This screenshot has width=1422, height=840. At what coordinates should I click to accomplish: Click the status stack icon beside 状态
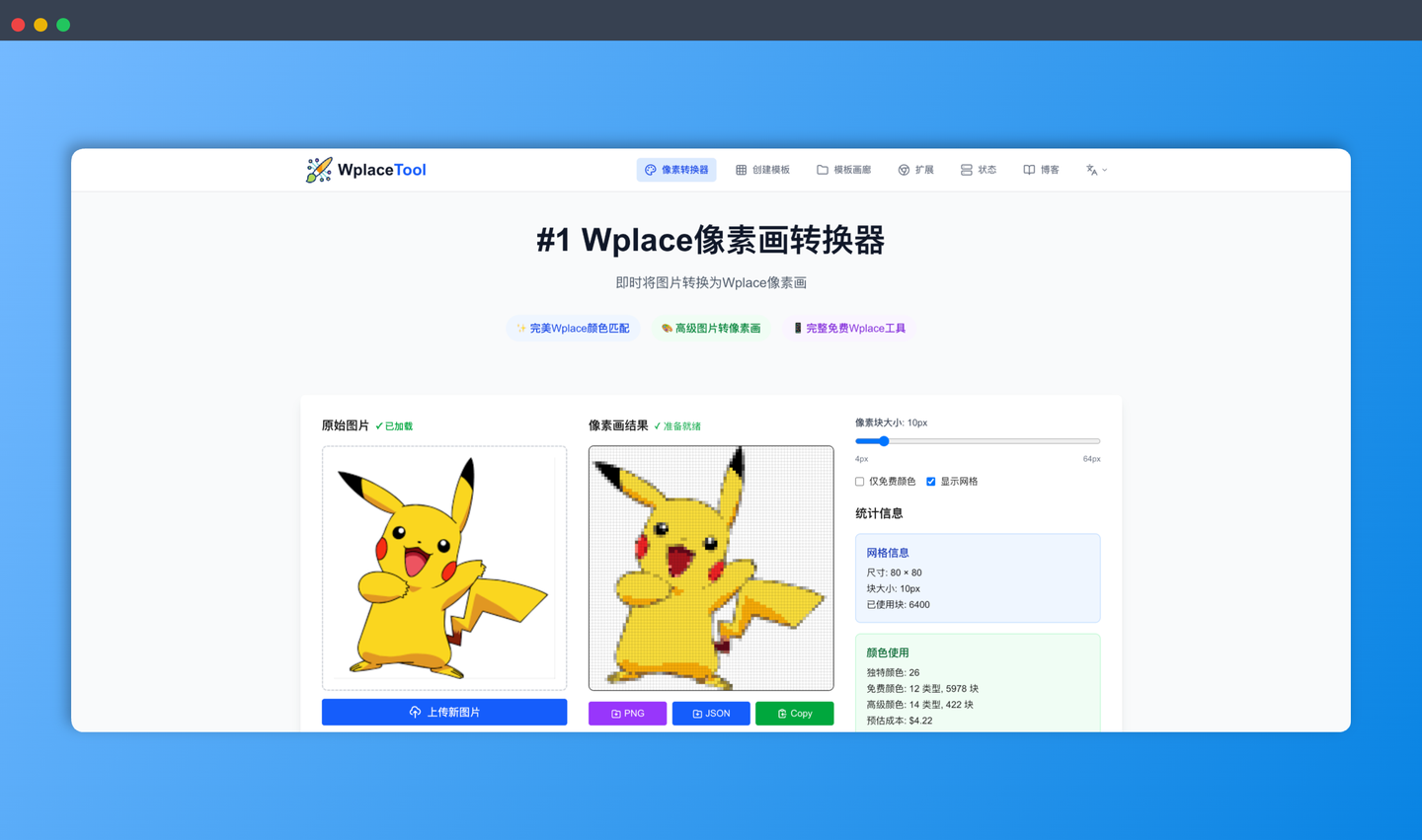click(x=966, y=169)
